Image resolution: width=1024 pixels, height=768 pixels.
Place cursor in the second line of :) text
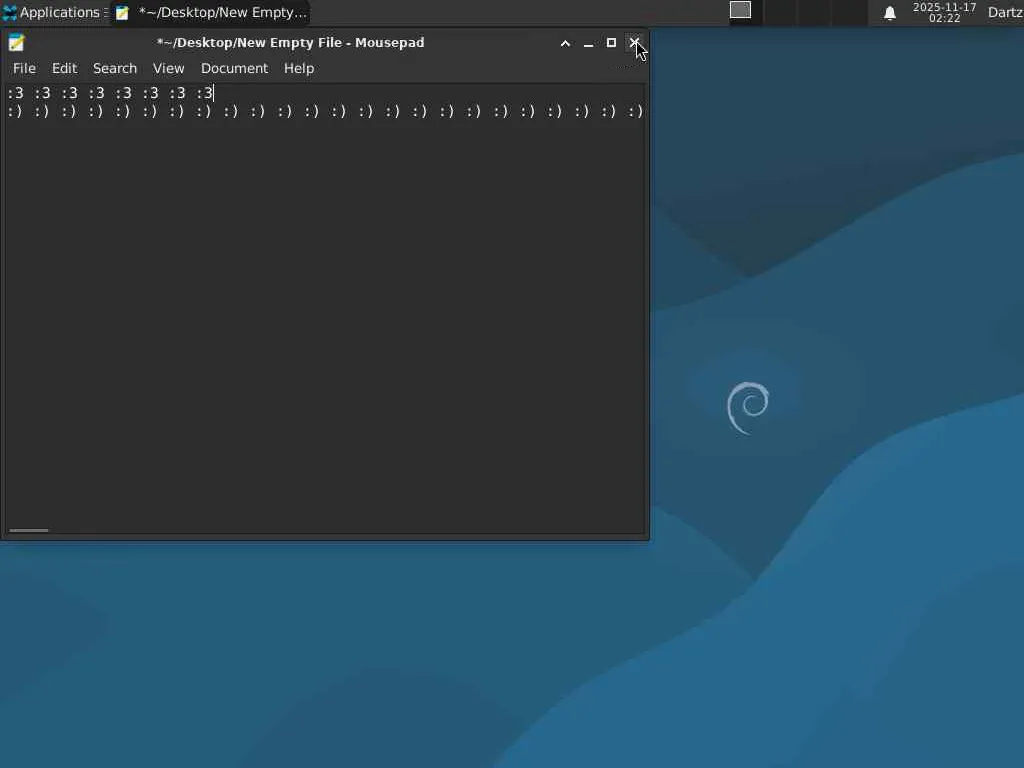click(325, 112)
